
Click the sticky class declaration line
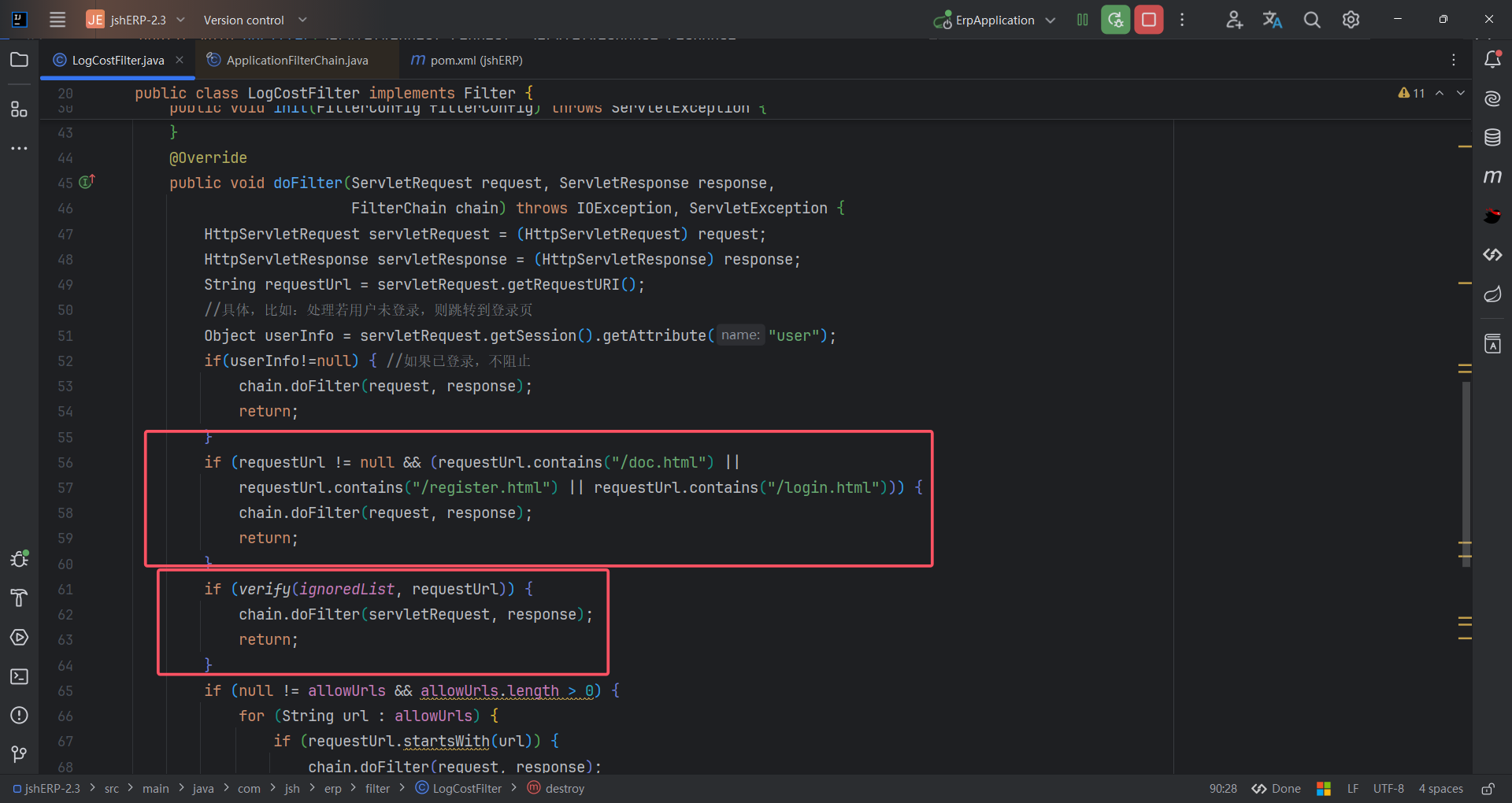(x=333, y=93)
